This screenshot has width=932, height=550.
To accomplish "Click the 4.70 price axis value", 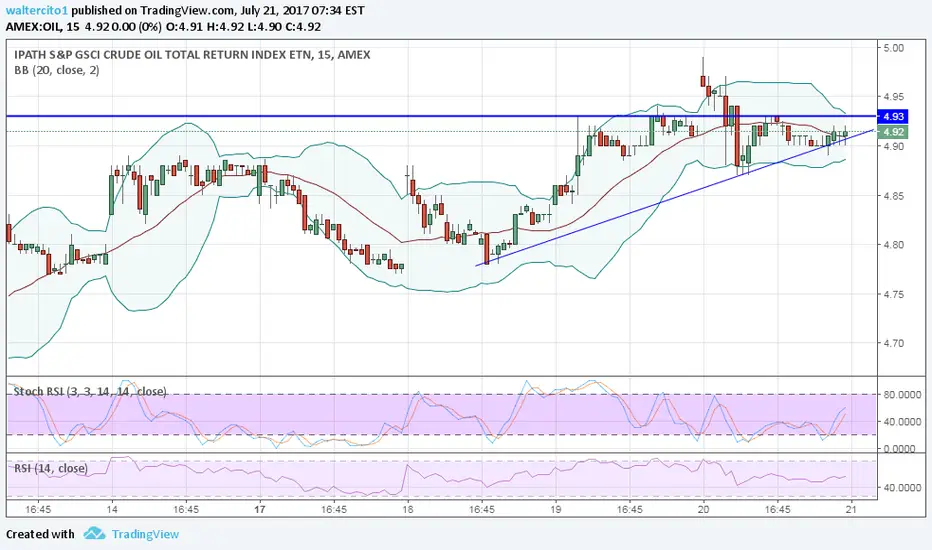I will click(893, 343).
